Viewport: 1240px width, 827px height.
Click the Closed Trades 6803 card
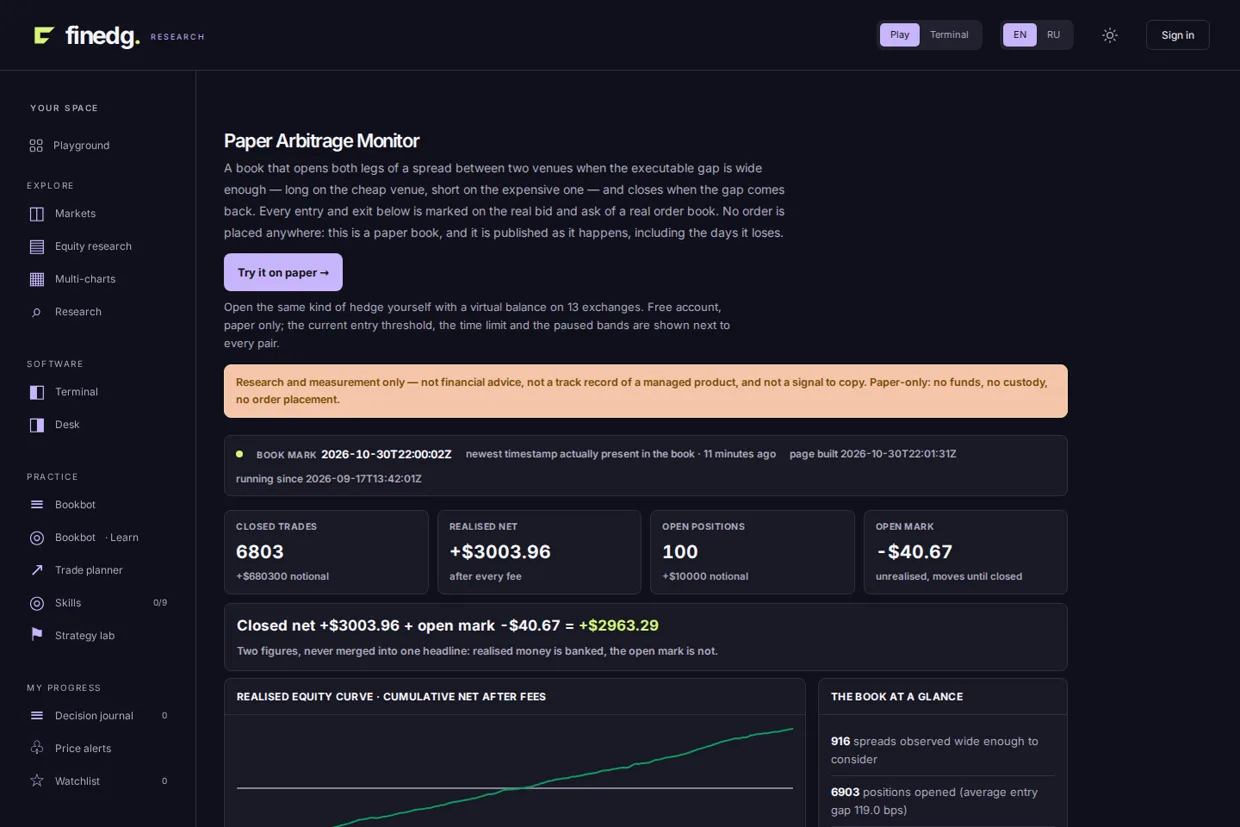[326, 552]
